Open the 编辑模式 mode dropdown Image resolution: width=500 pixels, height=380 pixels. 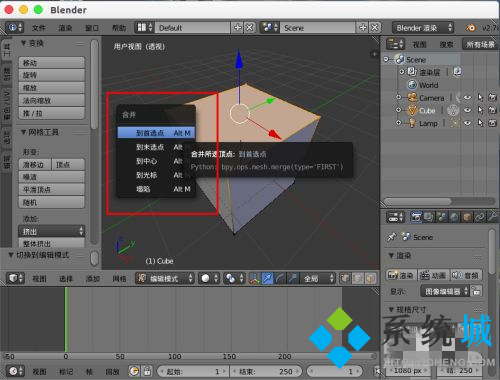(165, 278)
